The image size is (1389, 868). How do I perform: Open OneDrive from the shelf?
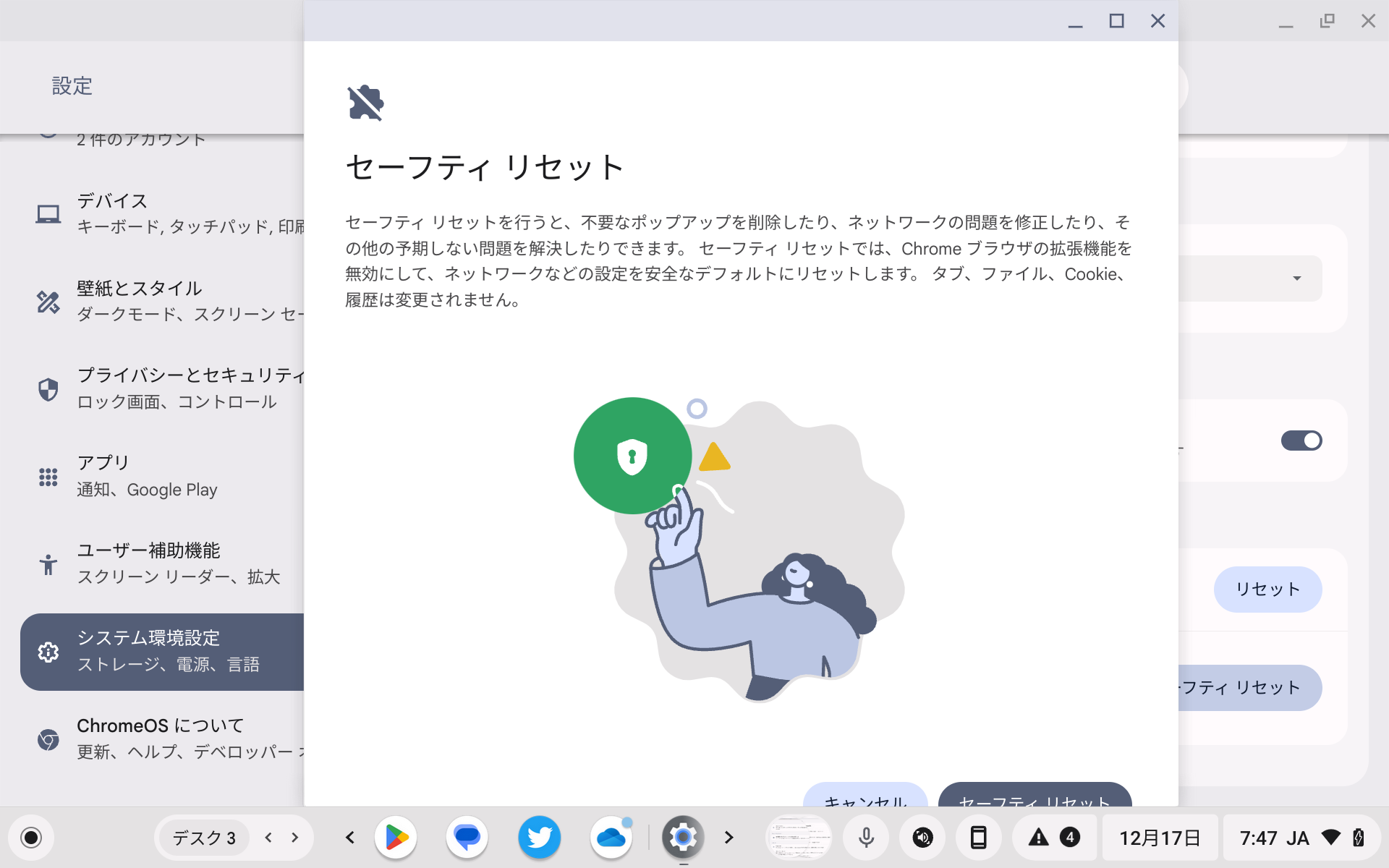pos(612,838)
